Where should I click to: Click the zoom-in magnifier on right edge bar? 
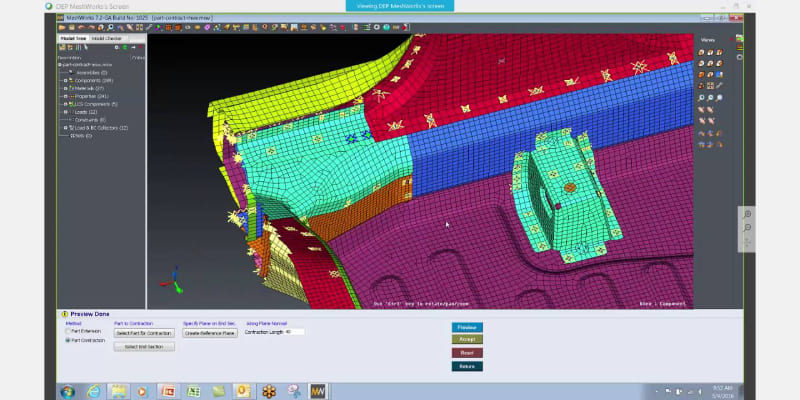click(x=748, y=215)
